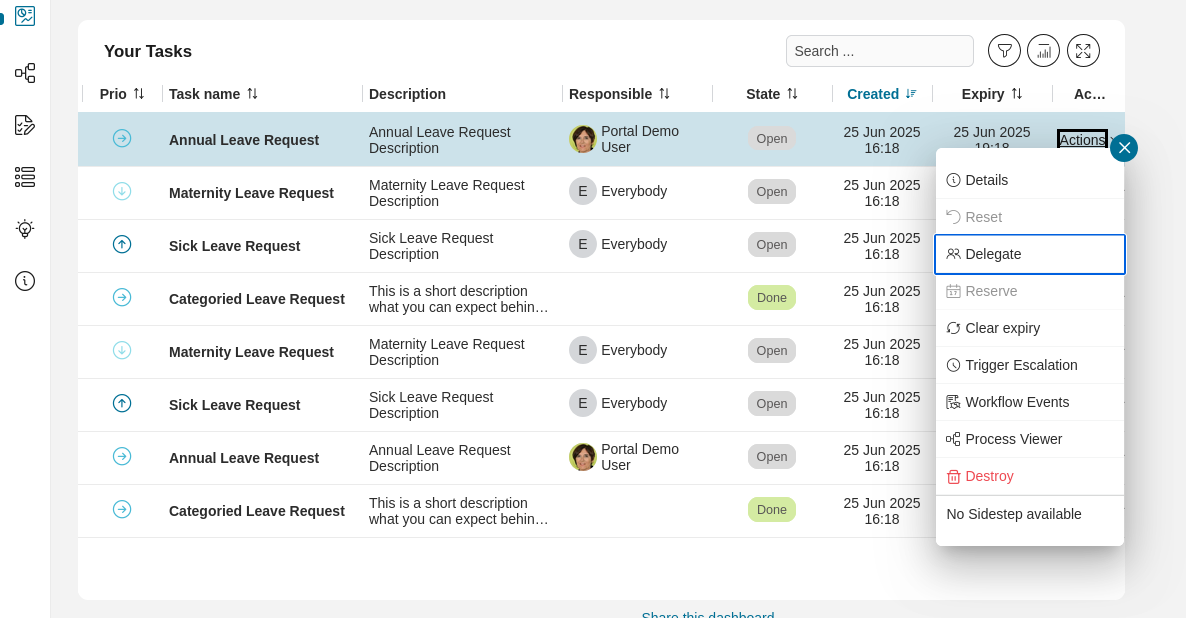The height and width of the screenshot is (618, 1186).
Task: Choose Destroy in the actions menu
Action: (x=1029, y=477)
